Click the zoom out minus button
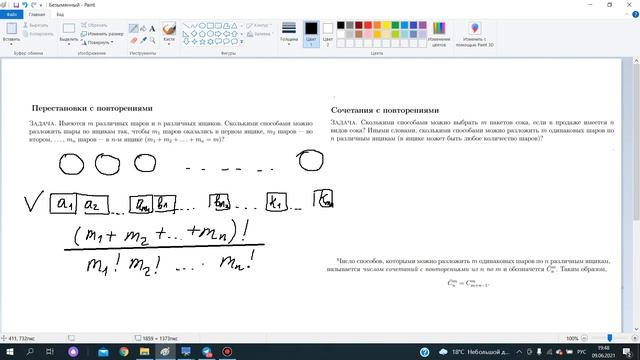Screen dimensions: 640x360 click(584, 338)
